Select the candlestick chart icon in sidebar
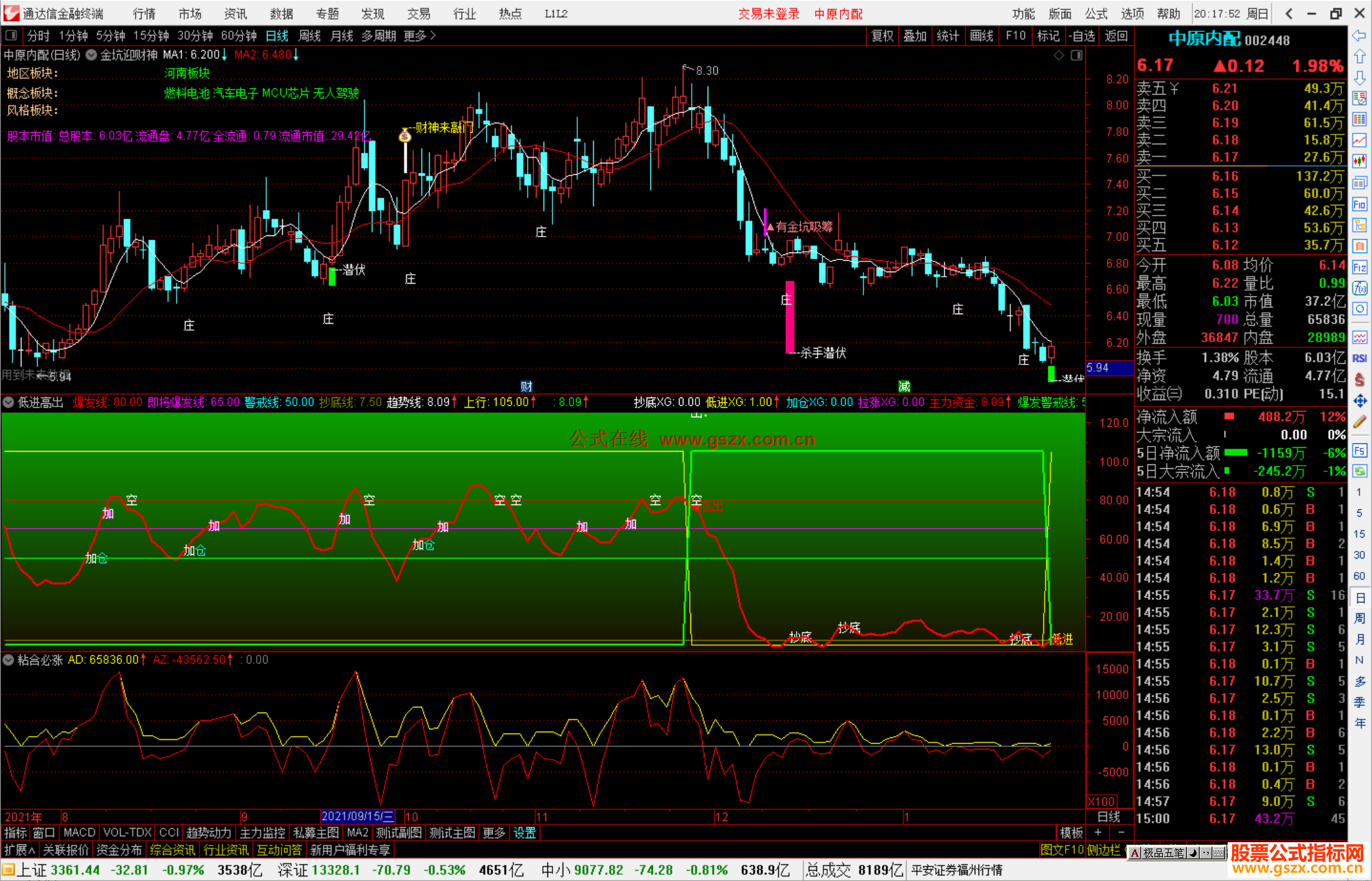 tap(1359, 162)
